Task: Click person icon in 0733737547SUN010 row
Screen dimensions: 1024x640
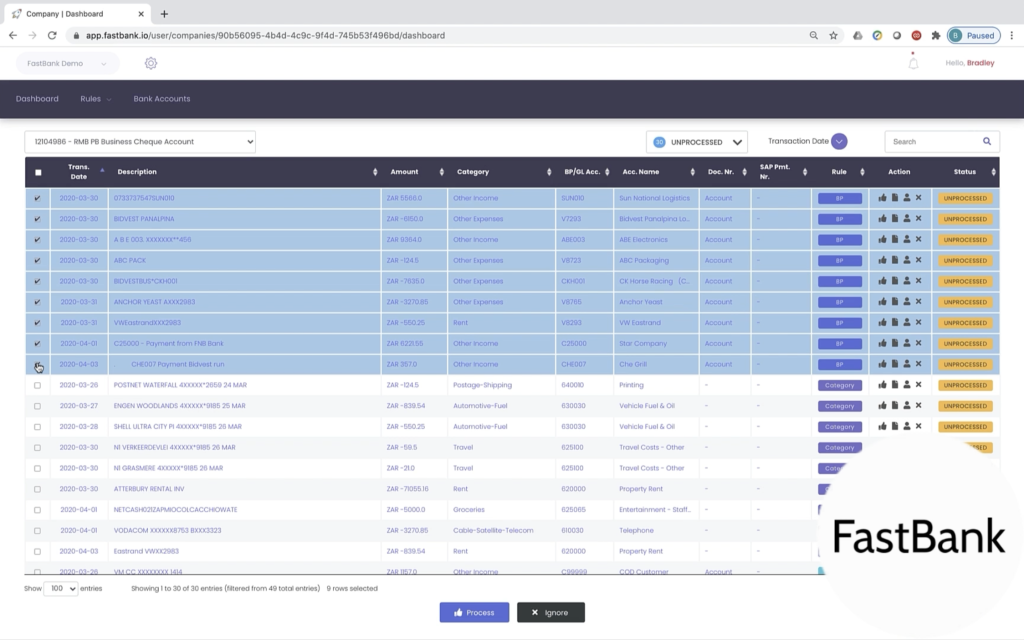Action: pos(906,198)
